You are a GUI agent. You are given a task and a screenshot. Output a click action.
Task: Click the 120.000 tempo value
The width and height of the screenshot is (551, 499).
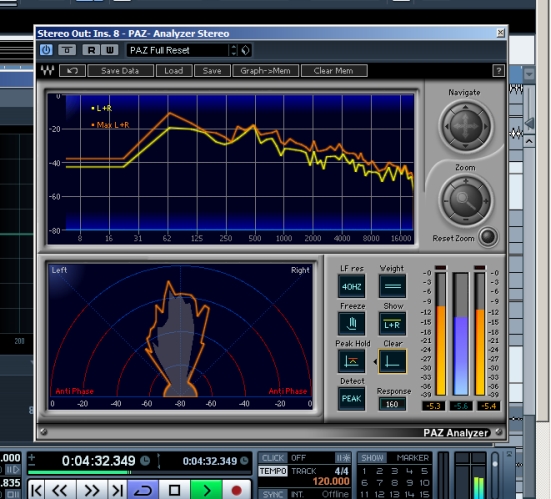coord(331,481)
